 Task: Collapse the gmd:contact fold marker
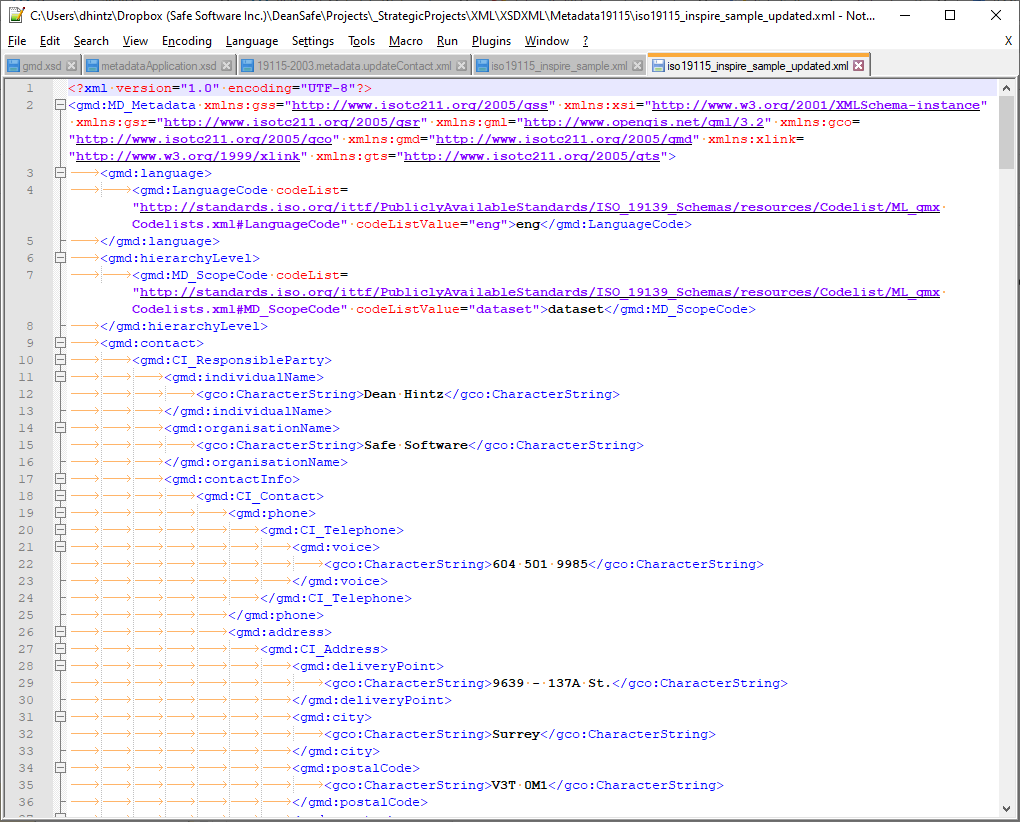click(x=60, y=342)
